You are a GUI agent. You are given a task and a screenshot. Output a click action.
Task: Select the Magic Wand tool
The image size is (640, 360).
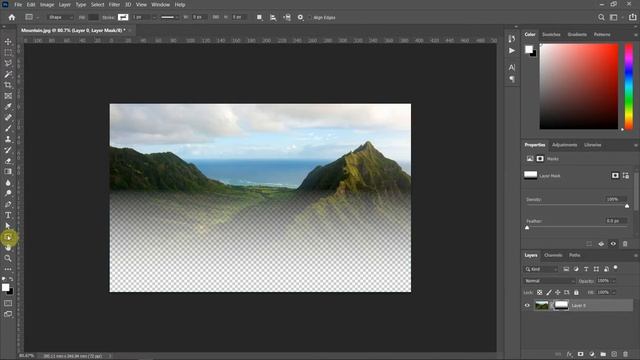(8, 74)
